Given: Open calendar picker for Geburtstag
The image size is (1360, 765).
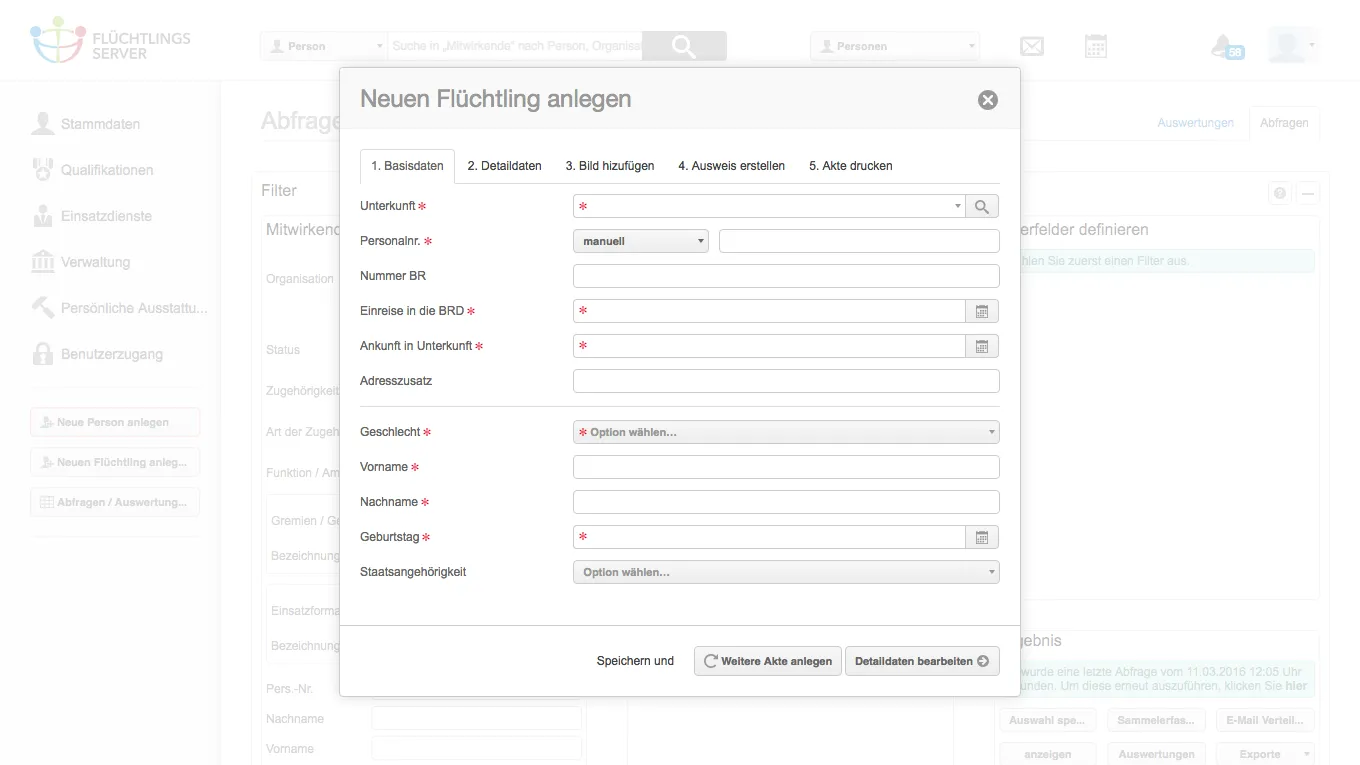Looking at the screenshot, I should (x=982, y=537).
